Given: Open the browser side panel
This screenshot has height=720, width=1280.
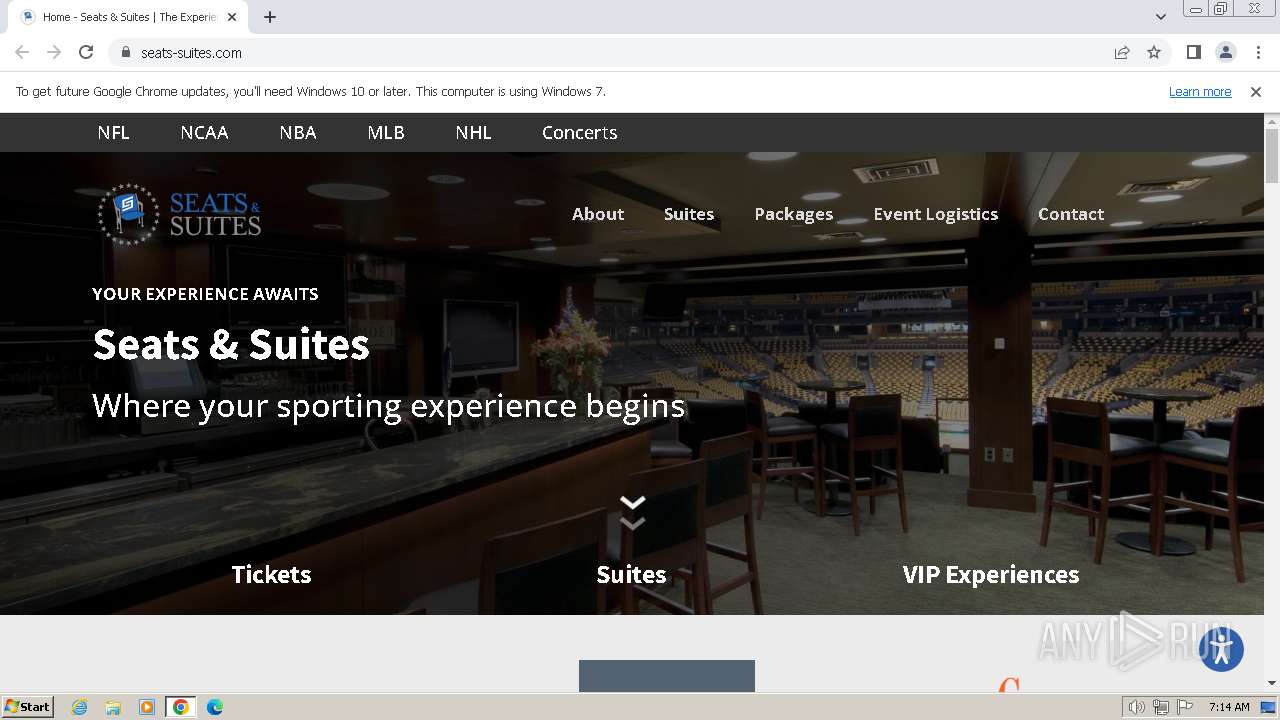Looking at the screenshot, I should click(x=1193, y=52).
